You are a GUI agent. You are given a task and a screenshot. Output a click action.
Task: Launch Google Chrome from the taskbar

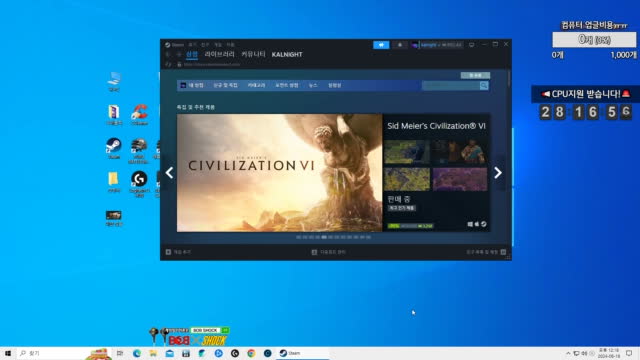tap(251, 353)
